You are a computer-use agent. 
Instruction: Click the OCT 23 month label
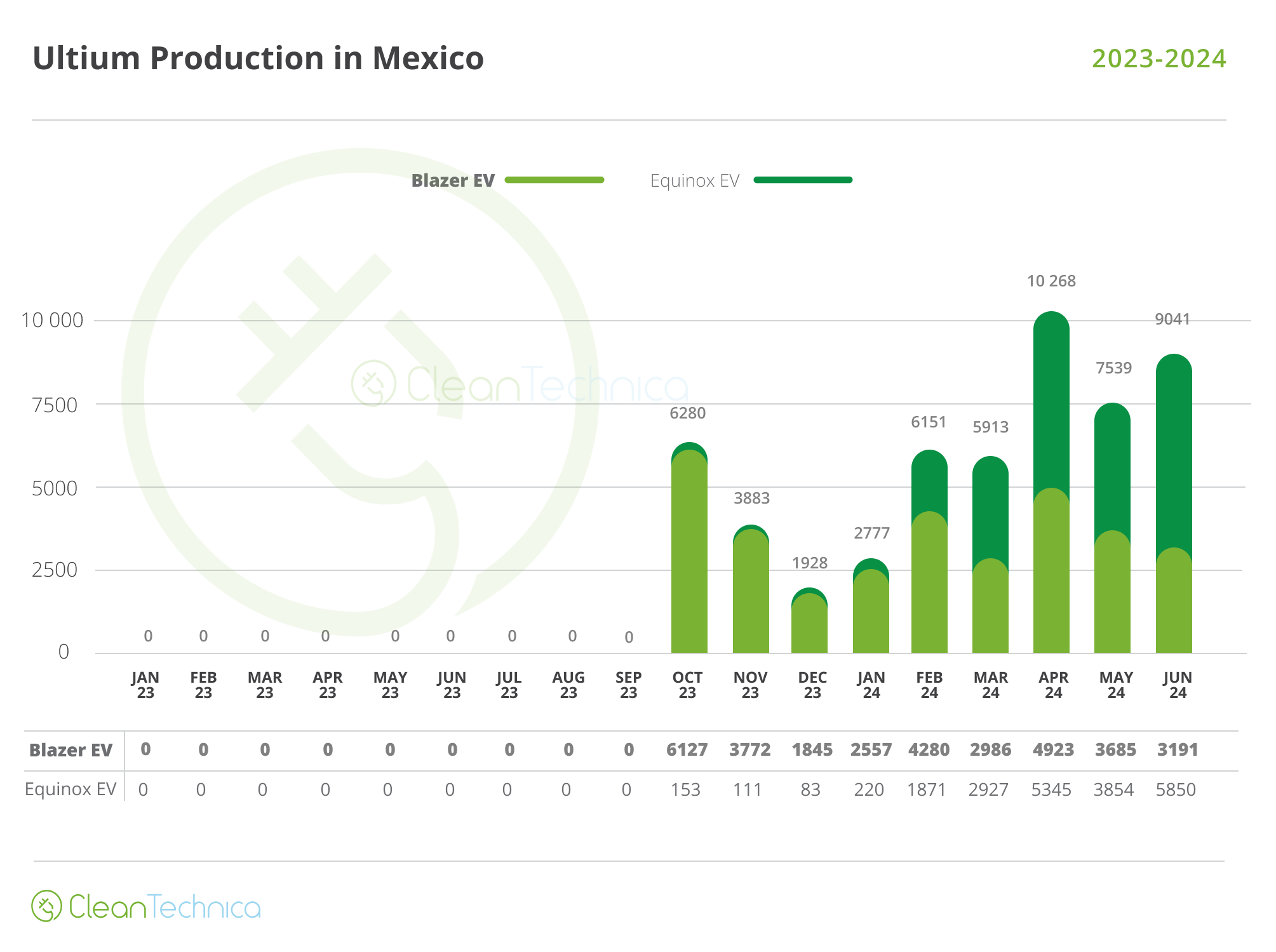[x=687, y=685]
